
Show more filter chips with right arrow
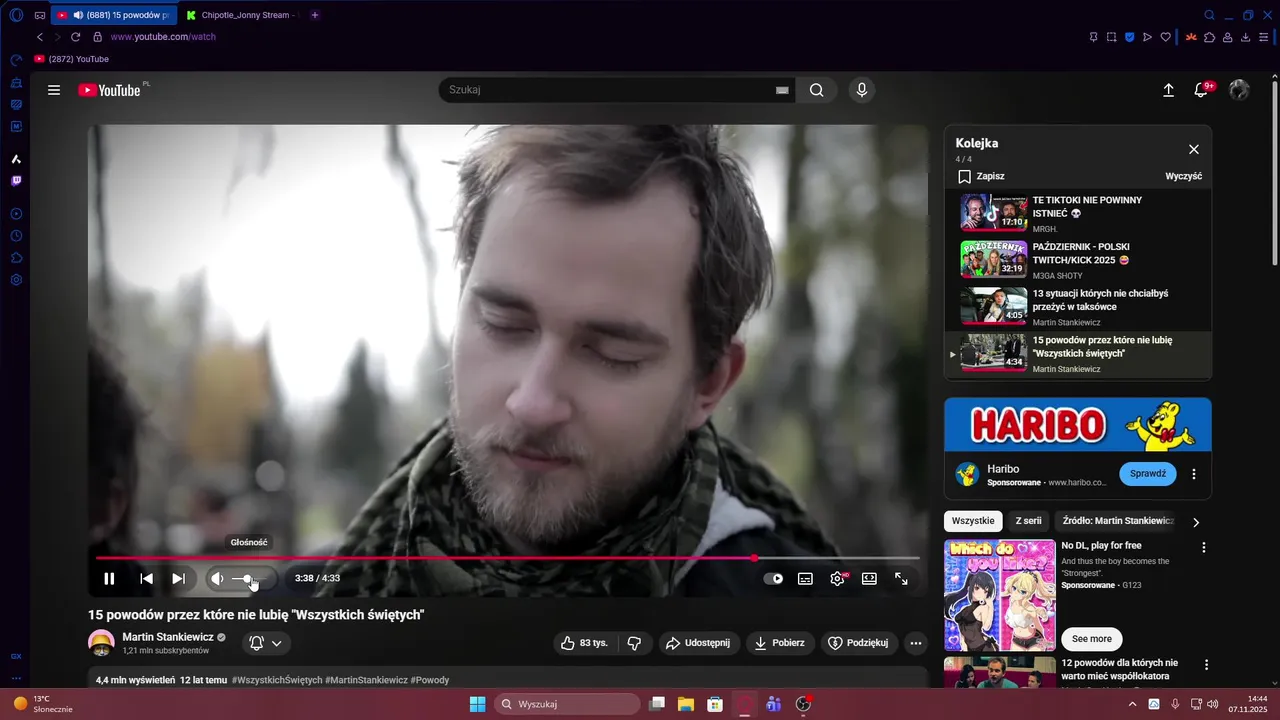(1195, 522)
